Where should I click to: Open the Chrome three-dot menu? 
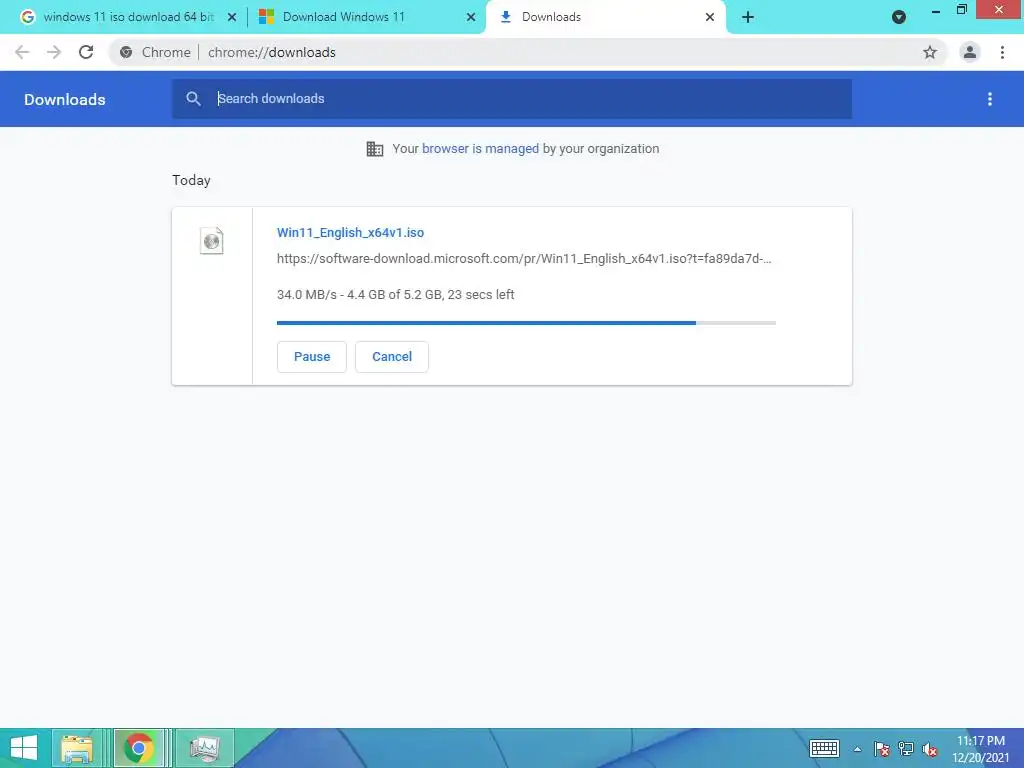point(1002,52)
